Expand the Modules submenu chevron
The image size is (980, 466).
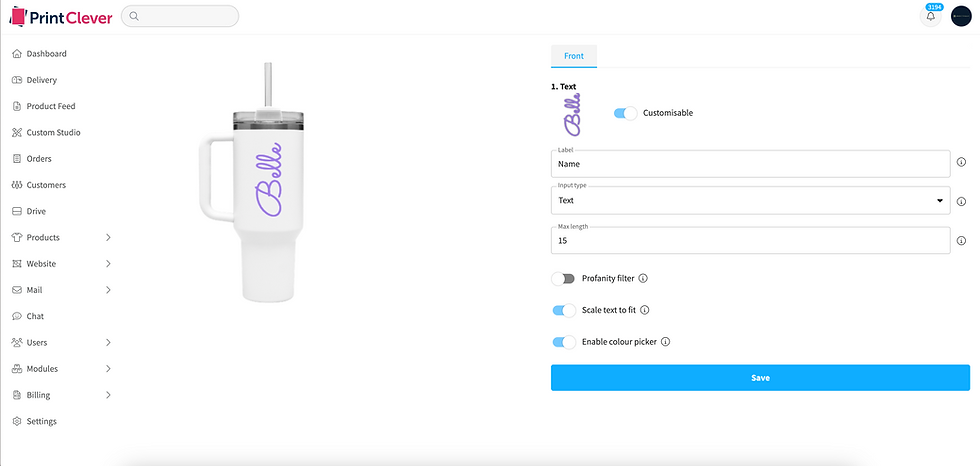[108, 369]
